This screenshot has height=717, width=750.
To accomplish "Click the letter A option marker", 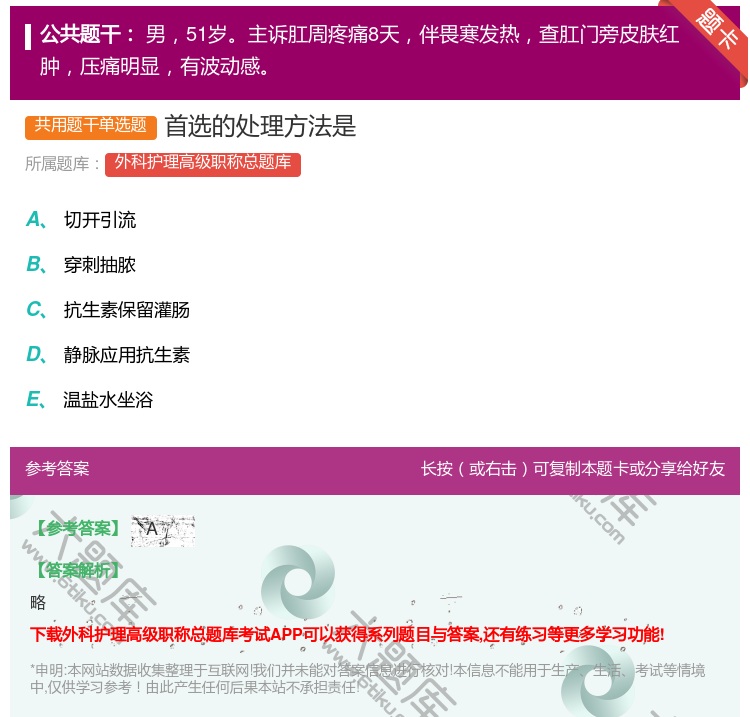I will (35, 220).
